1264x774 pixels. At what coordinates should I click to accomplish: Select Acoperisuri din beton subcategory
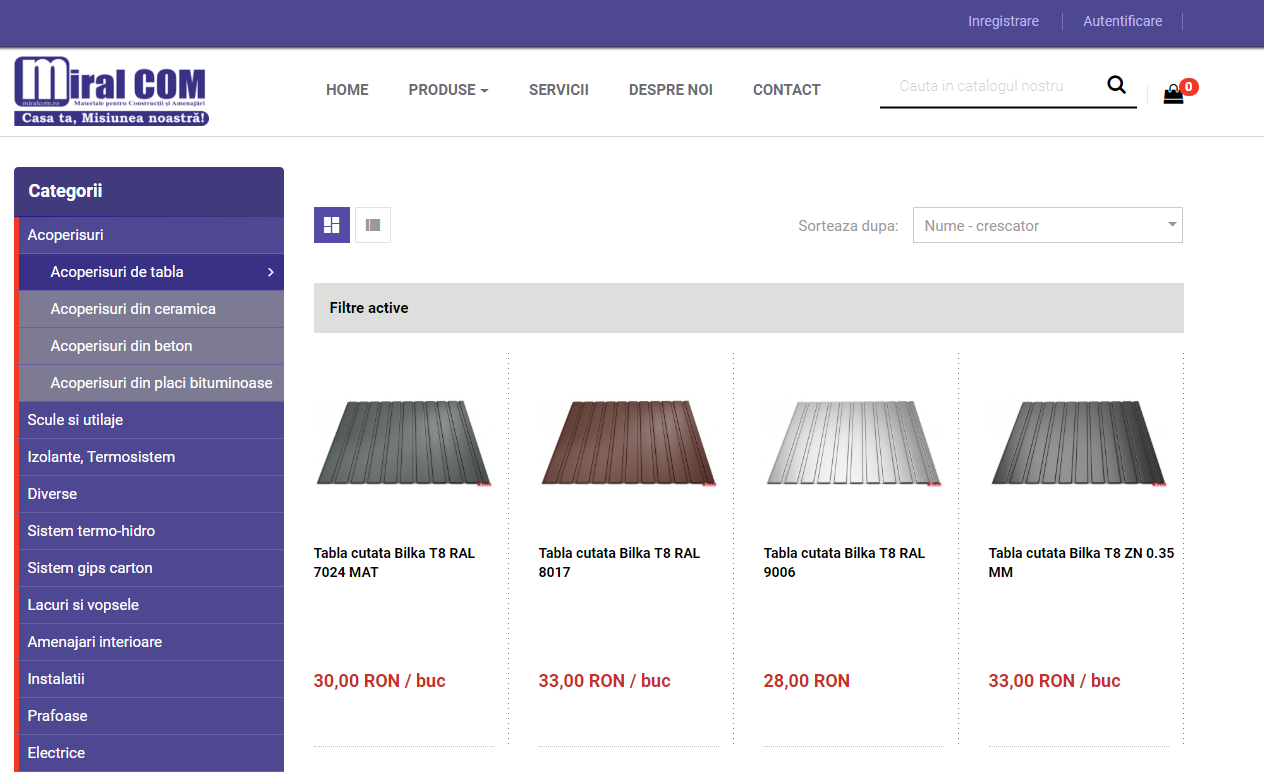click(x=151, y=346)
